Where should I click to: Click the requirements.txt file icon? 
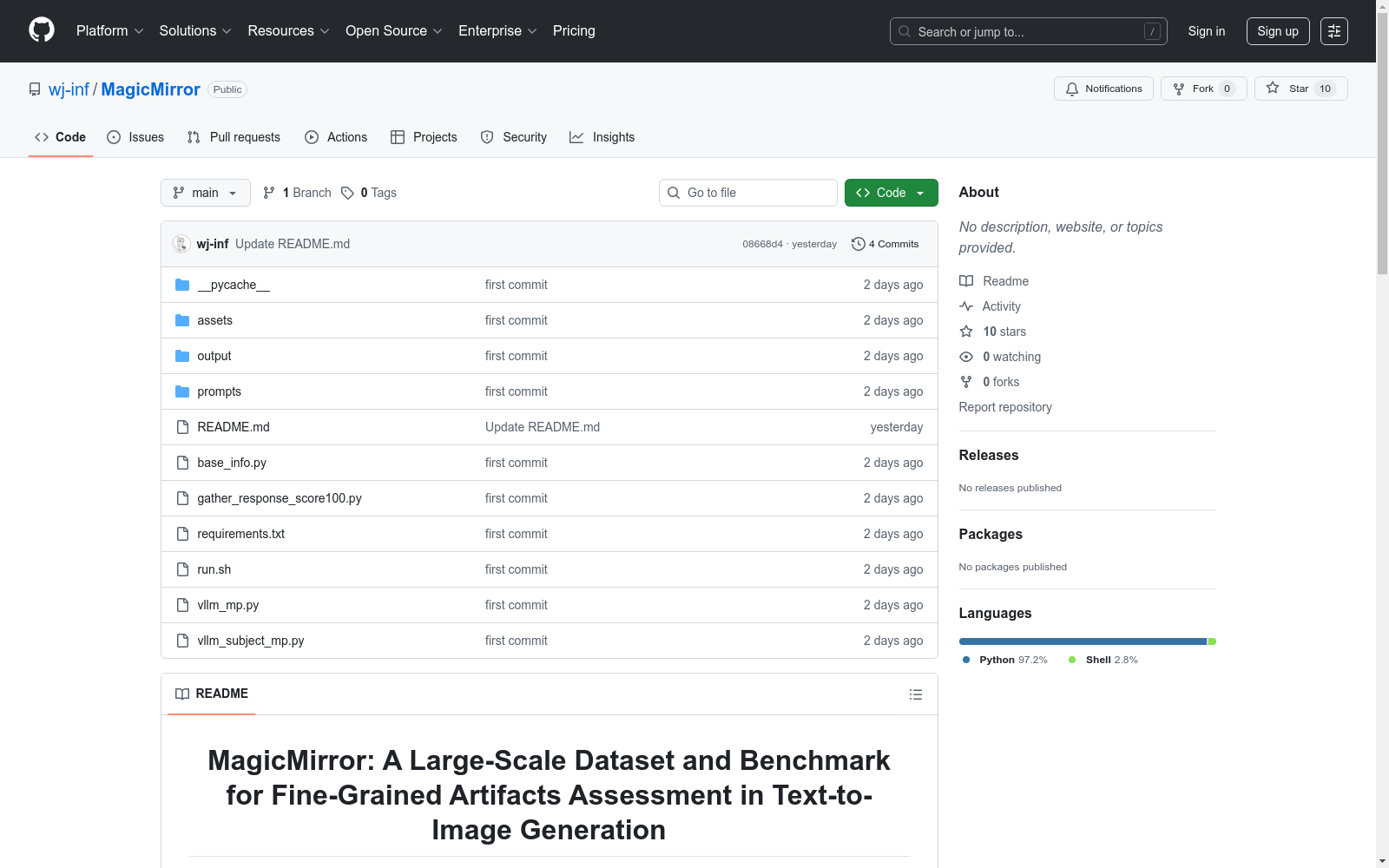(x=182, y=534)
